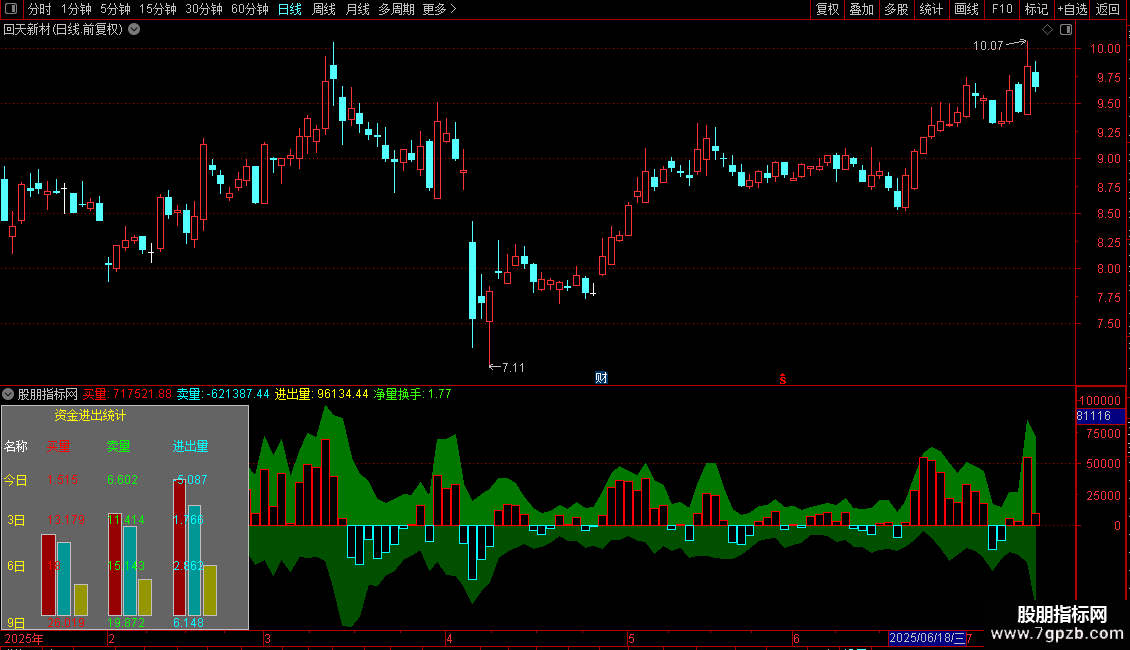
Task: Click the 10.07 high price label
Action: click(988, 45)
